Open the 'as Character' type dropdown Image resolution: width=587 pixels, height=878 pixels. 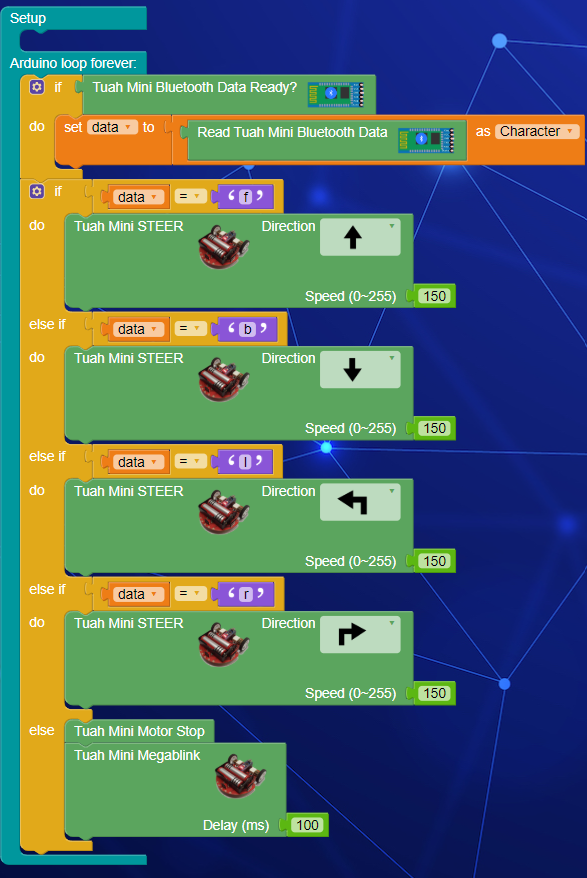(537, 131)
